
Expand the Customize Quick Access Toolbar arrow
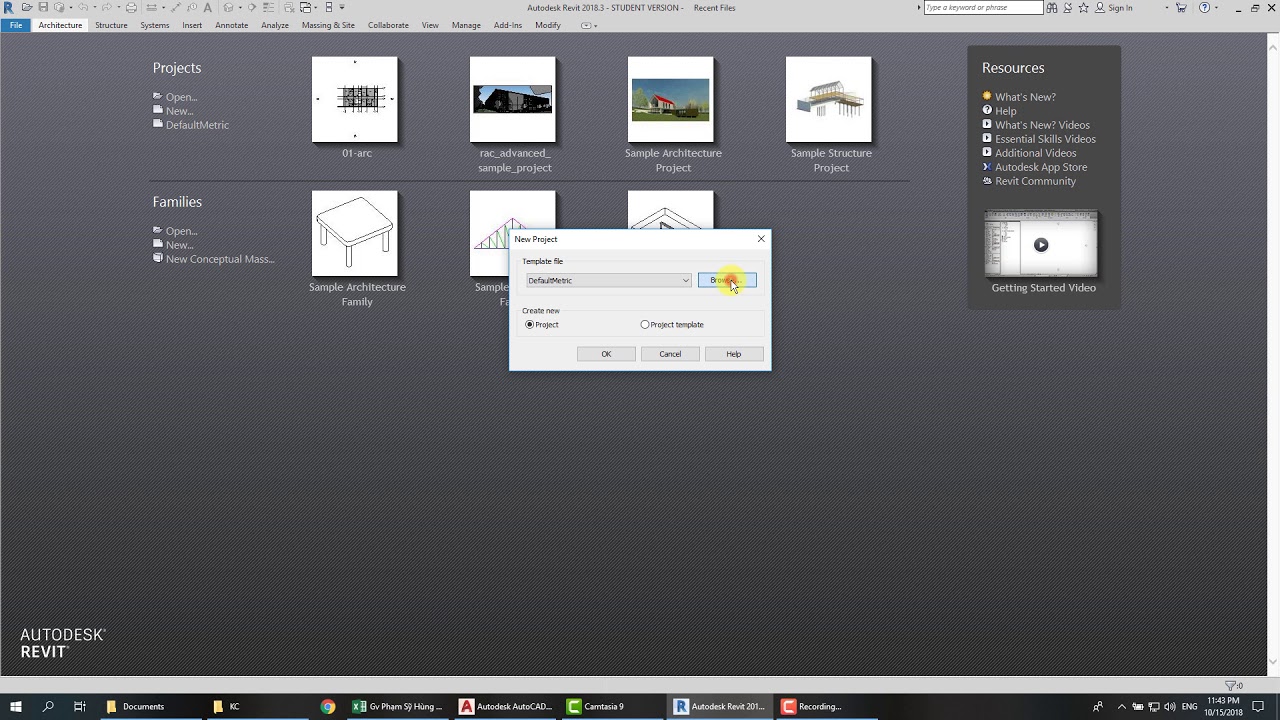(x=342, y=7)
